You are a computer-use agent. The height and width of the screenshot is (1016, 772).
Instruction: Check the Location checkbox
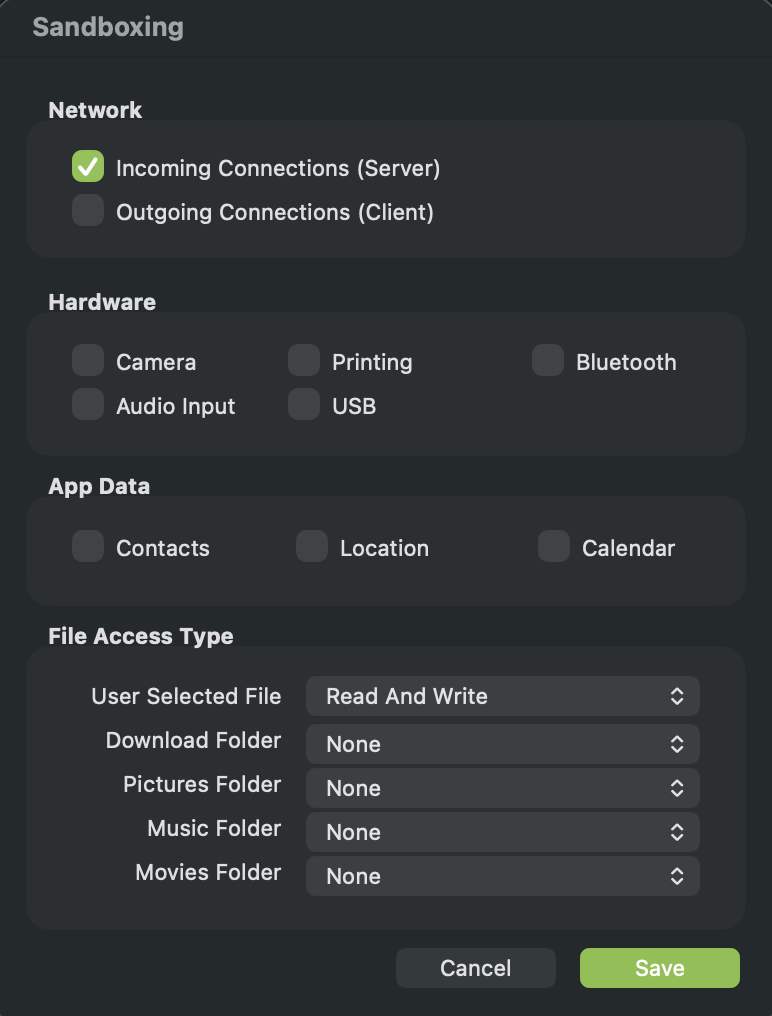pyautogui.click(x=312, y=547)
